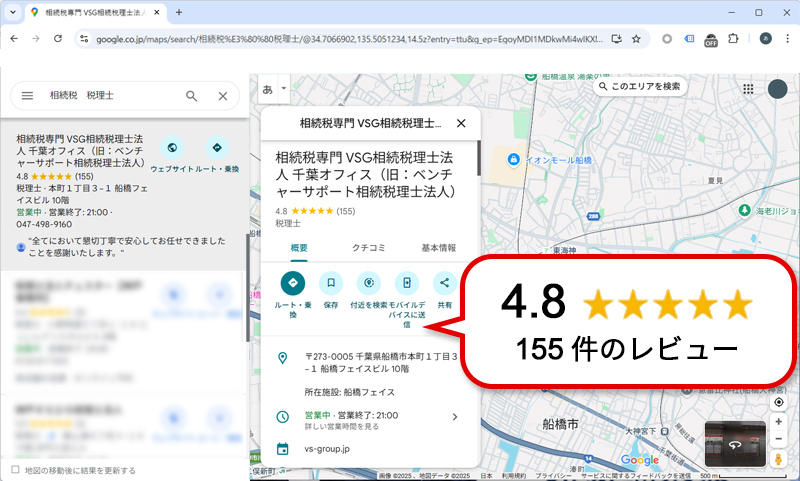Reload the page with the refresh icon

58,39
